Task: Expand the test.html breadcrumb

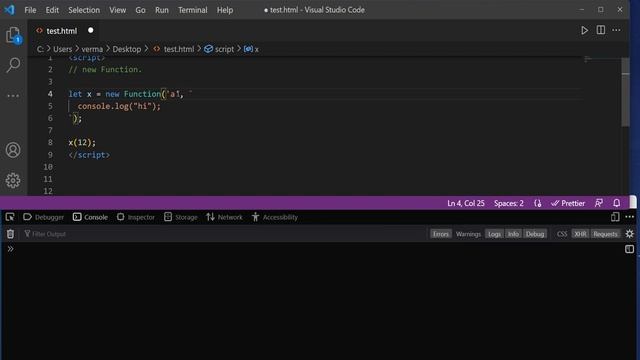Action: [174, 49]
